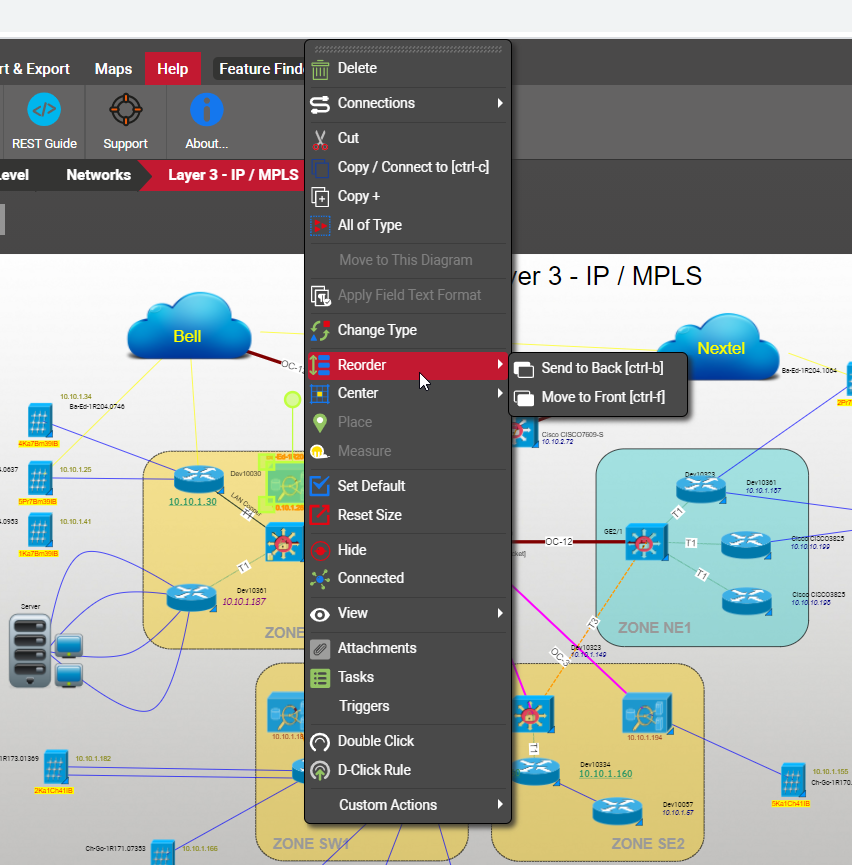Click the Cut scissors icon

click(320, 139)
